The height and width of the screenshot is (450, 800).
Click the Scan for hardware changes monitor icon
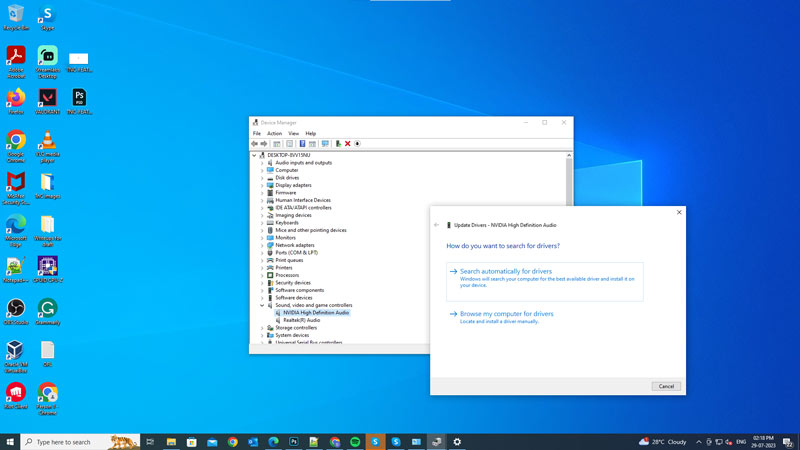click(x=325, y=144)
